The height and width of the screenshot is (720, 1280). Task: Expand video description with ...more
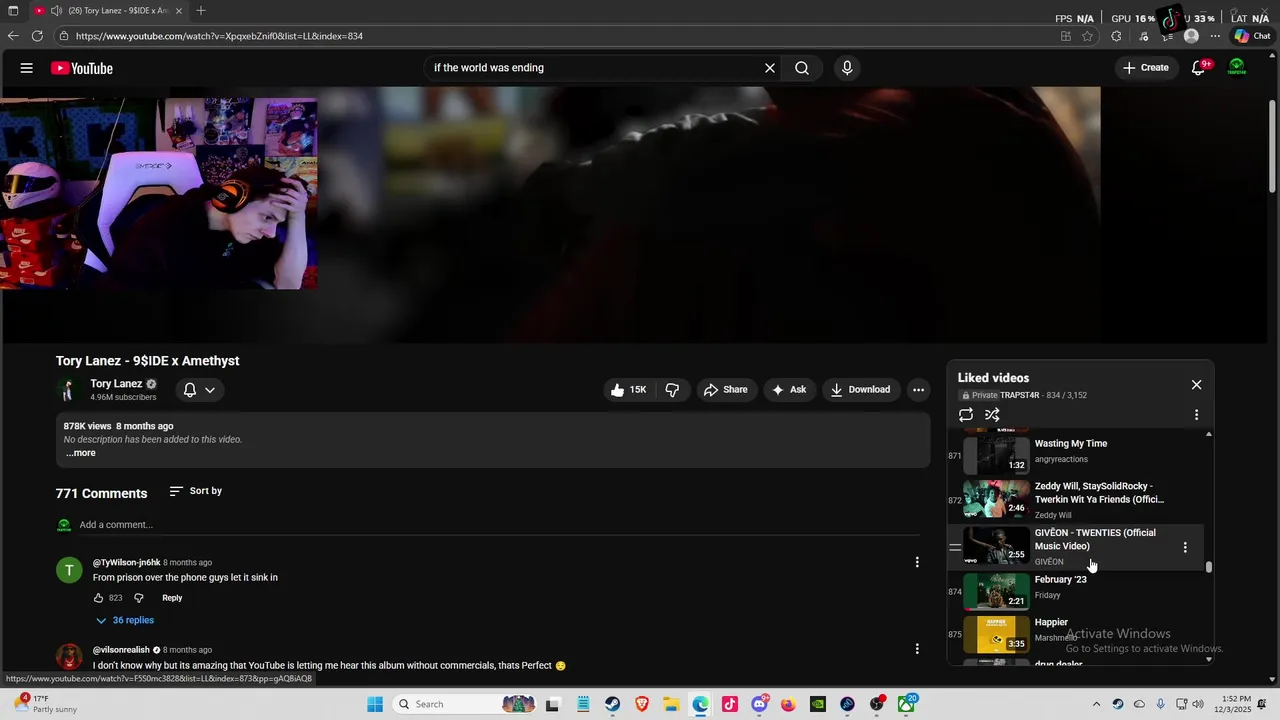[81, 453]
